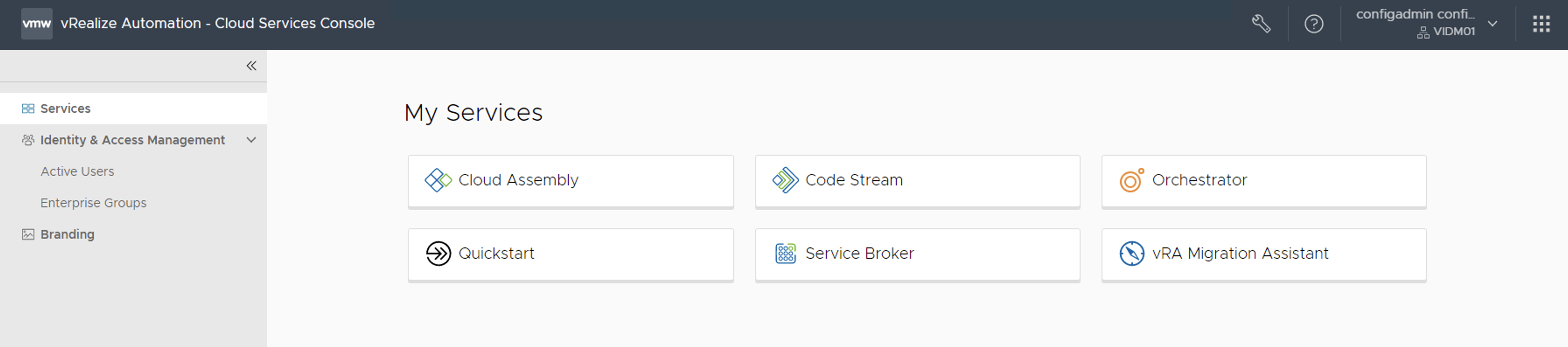This screenshot has width=1568, height=347.
Task: Collapse the Identity & Access Management chevron
Action: (x=251, y=140)
